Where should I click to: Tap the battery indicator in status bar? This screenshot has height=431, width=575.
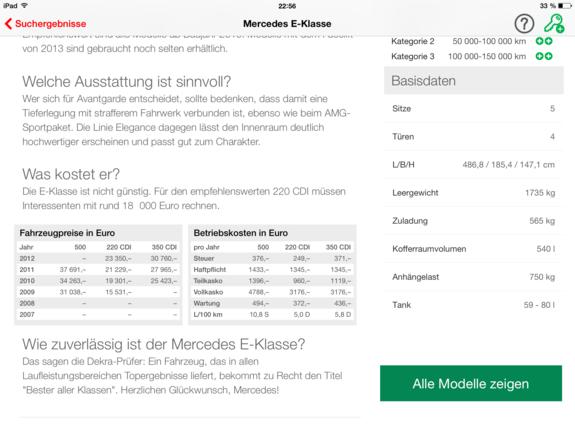click(564, 6)
